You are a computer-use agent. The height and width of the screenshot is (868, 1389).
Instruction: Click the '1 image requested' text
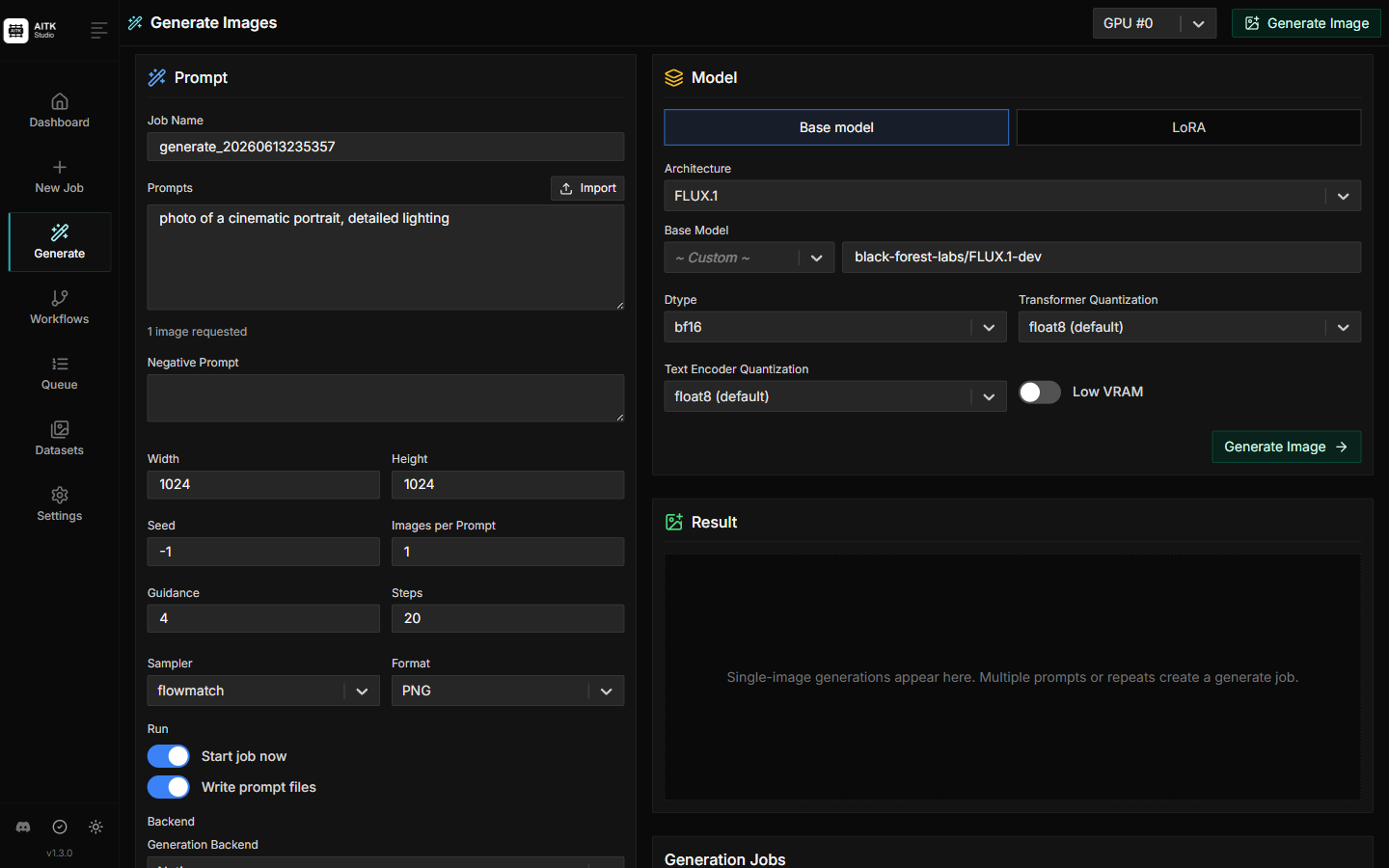coord(198,332)
